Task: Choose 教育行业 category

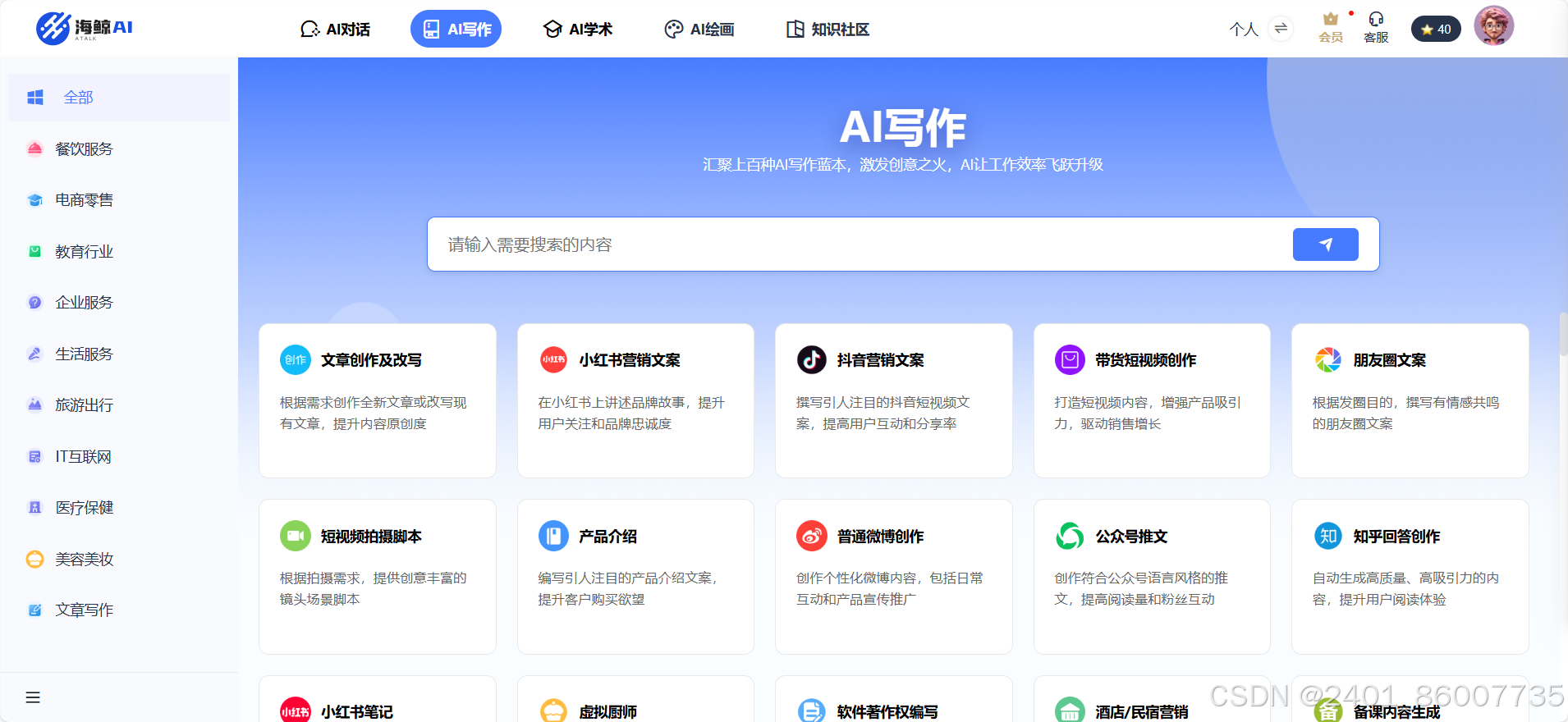Action: tap(119, 252)
